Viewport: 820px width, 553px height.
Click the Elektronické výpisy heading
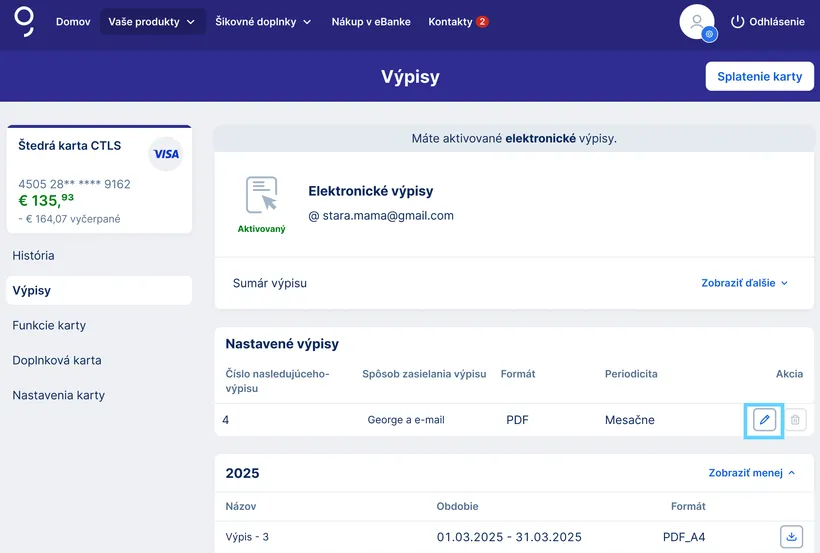371,191
